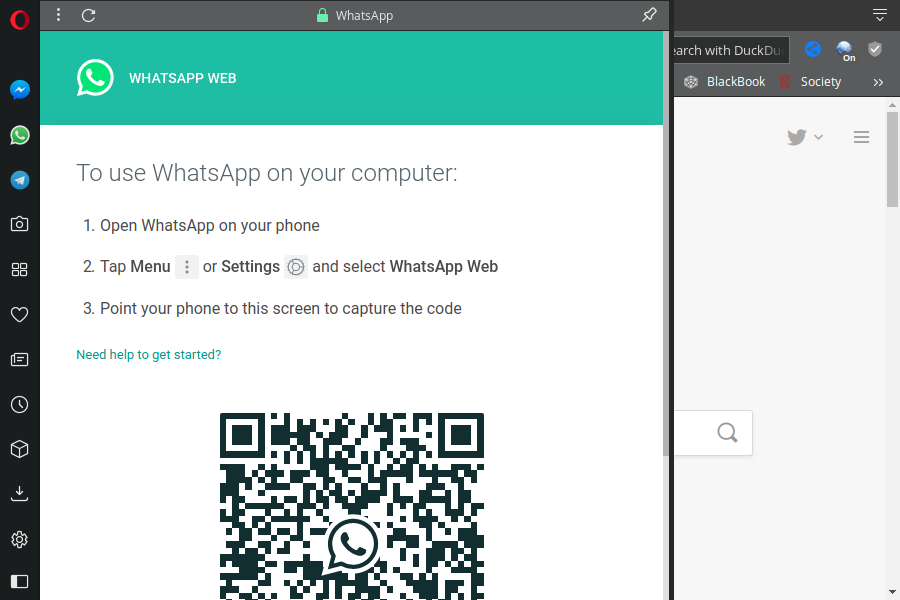
Task: Click the browser page vertical scrollbar thumb
Action: click(892, 159)
